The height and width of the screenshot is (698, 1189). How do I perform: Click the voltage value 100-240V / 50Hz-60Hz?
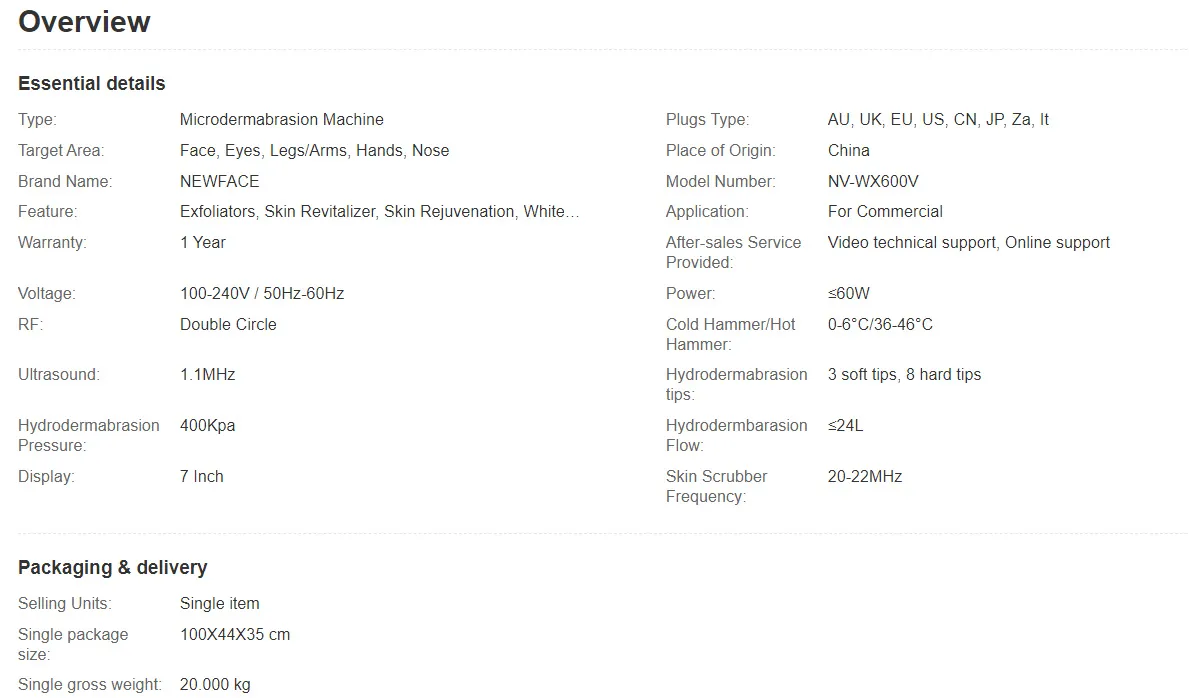(x=262, y=294)
